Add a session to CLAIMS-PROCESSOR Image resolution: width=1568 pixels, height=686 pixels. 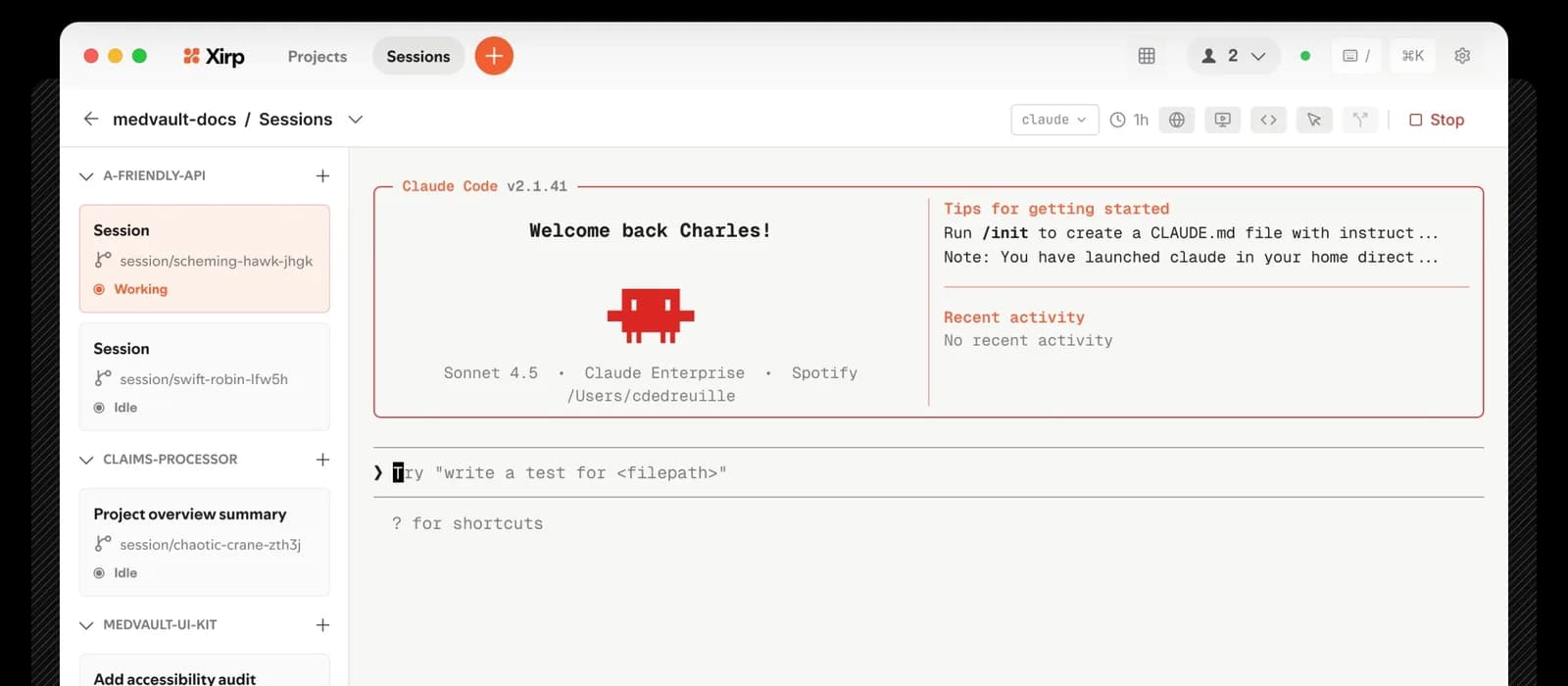pyautogui.click(x=322, y=459)
